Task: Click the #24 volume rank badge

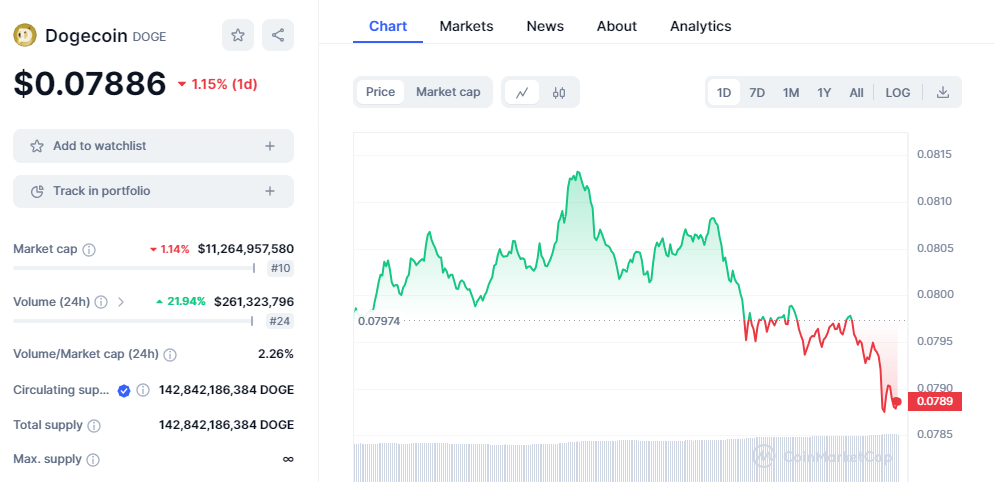Action: pos(280,321)
